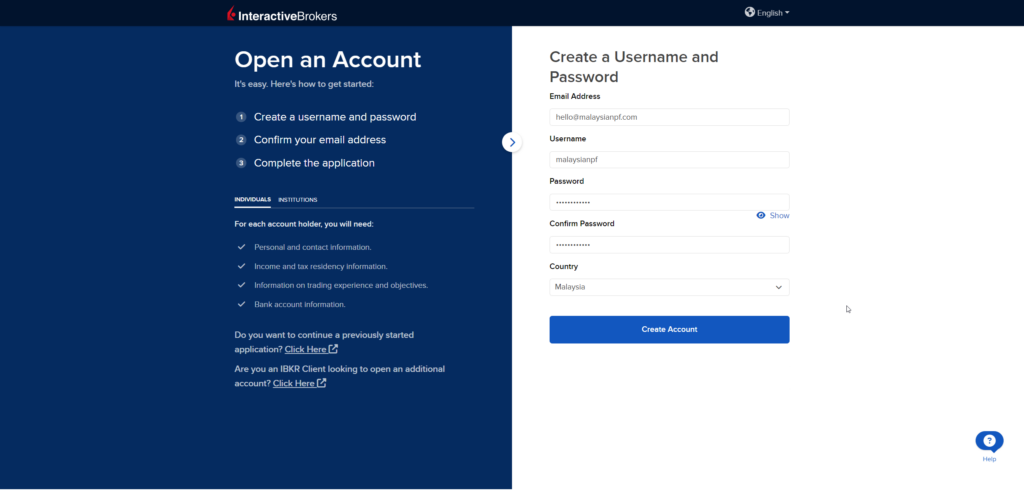Image resolution: width=1024 pixels, height=492 pixels.
Task: Click Income and tax residency information text
Action: pos(321,267)
